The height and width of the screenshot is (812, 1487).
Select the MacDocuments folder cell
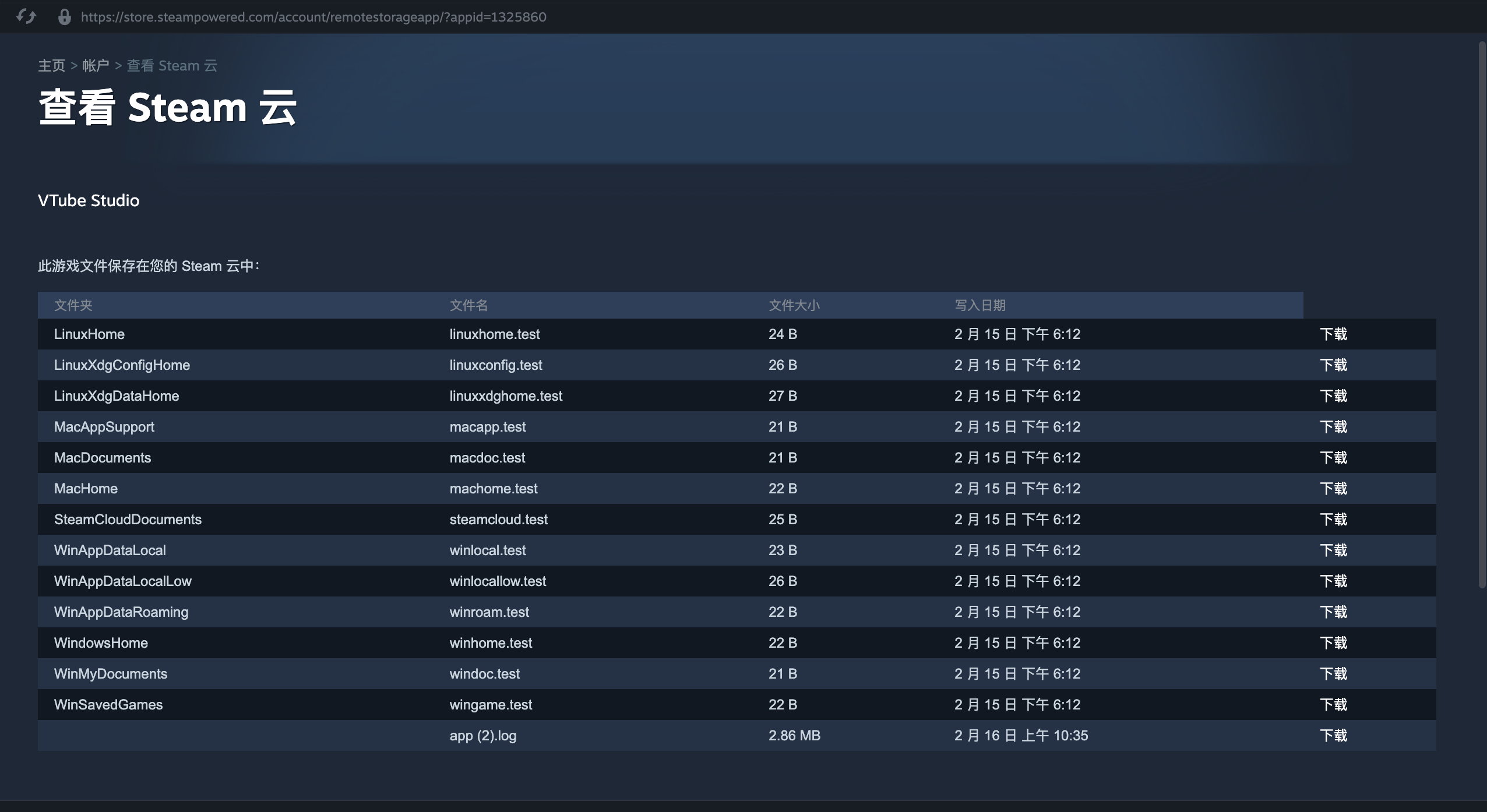(x=103, y=458)
